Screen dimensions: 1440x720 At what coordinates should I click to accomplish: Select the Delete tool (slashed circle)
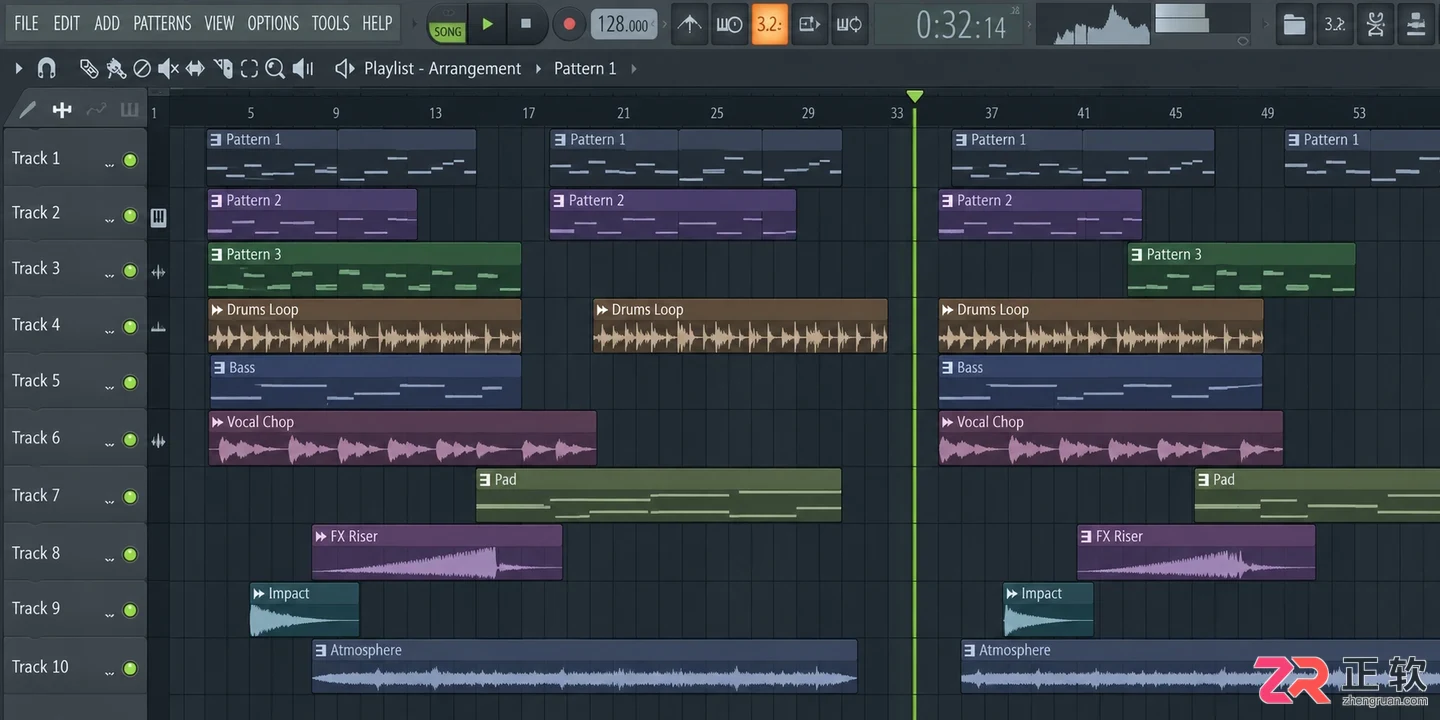(x=142, y=68)
